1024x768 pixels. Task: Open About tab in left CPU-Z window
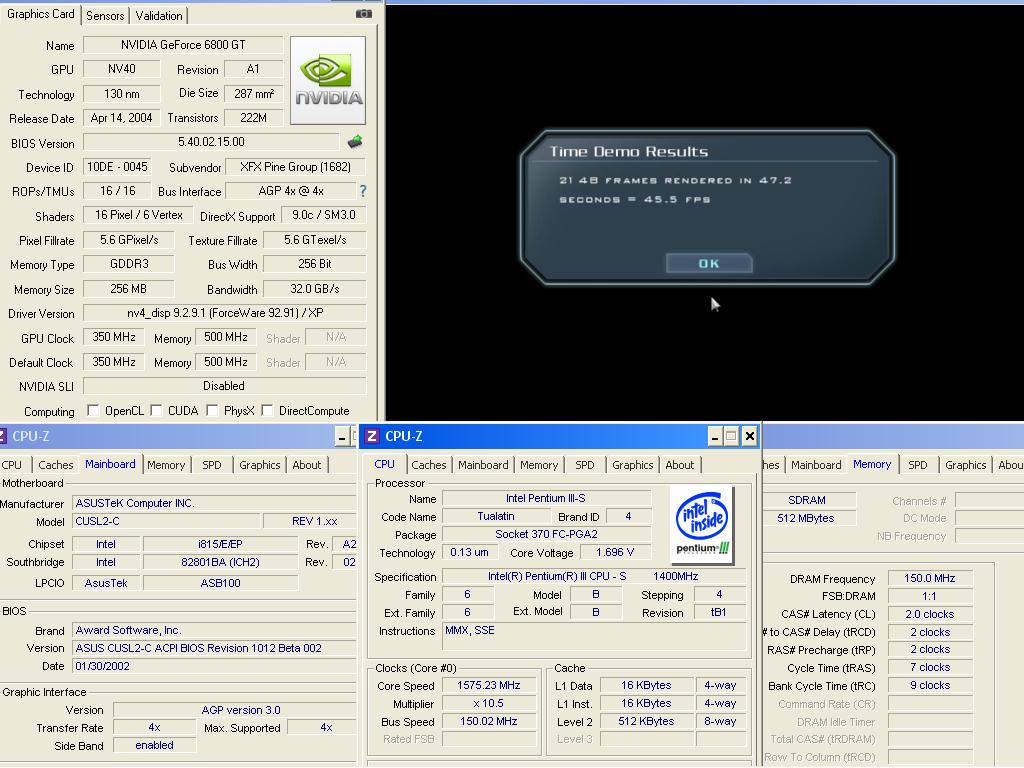(306, 465)
